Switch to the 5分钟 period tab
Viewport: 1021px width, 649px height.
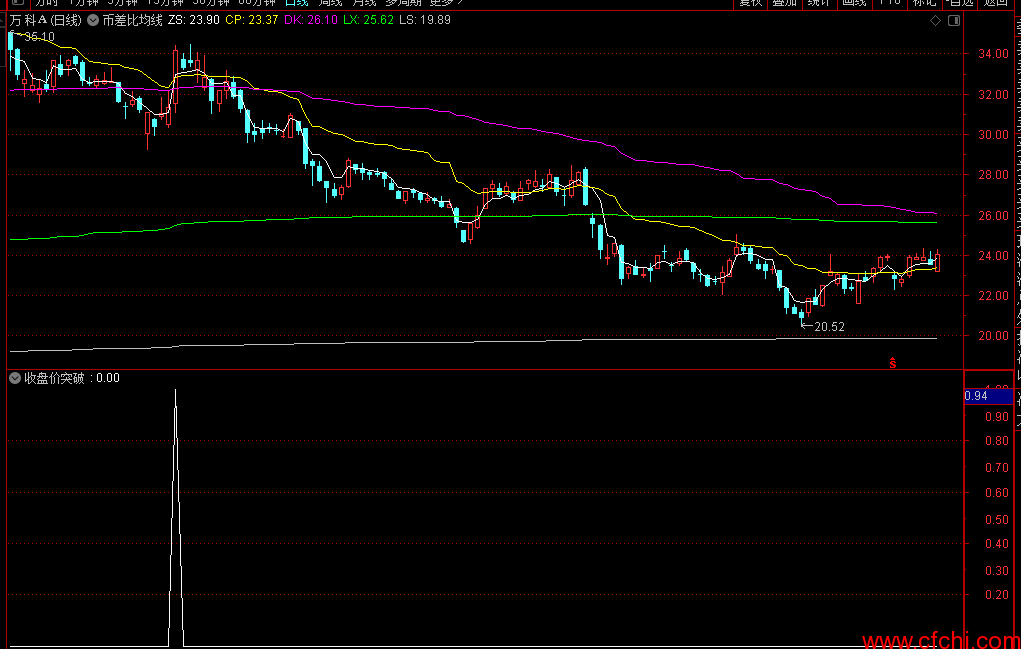click(122, 3)
